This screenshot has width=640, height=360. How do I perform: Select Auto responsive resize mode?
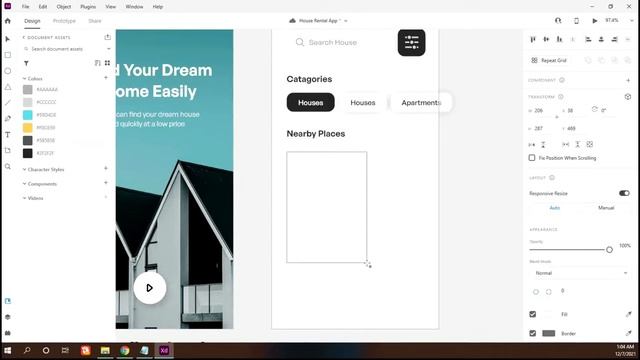pyautogui.click(x=554, y=208)
